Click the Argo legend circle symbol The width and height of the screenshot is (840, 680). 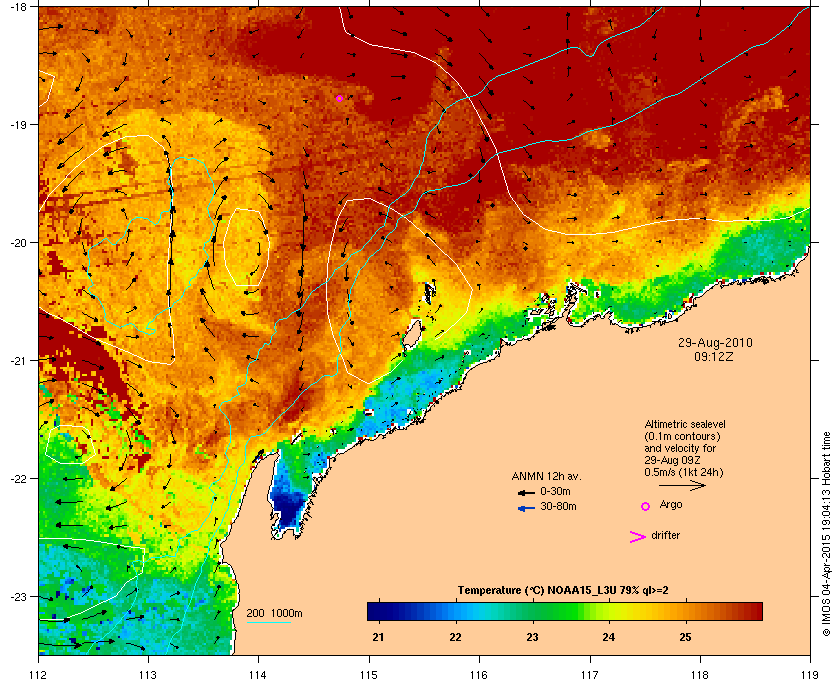click(x=646, y=506)
